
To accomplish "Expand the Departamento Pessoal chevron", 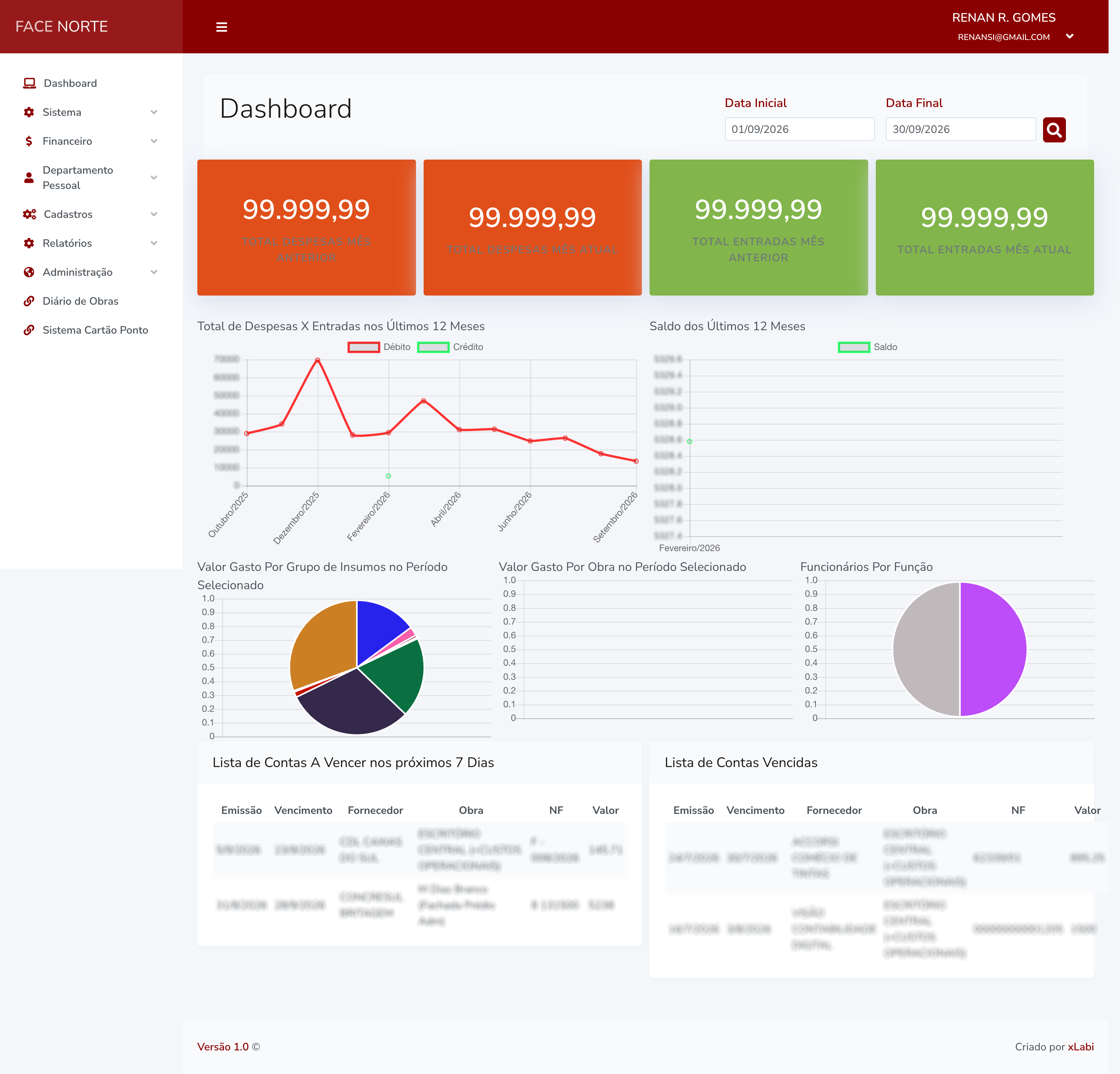I will [154, 177].
